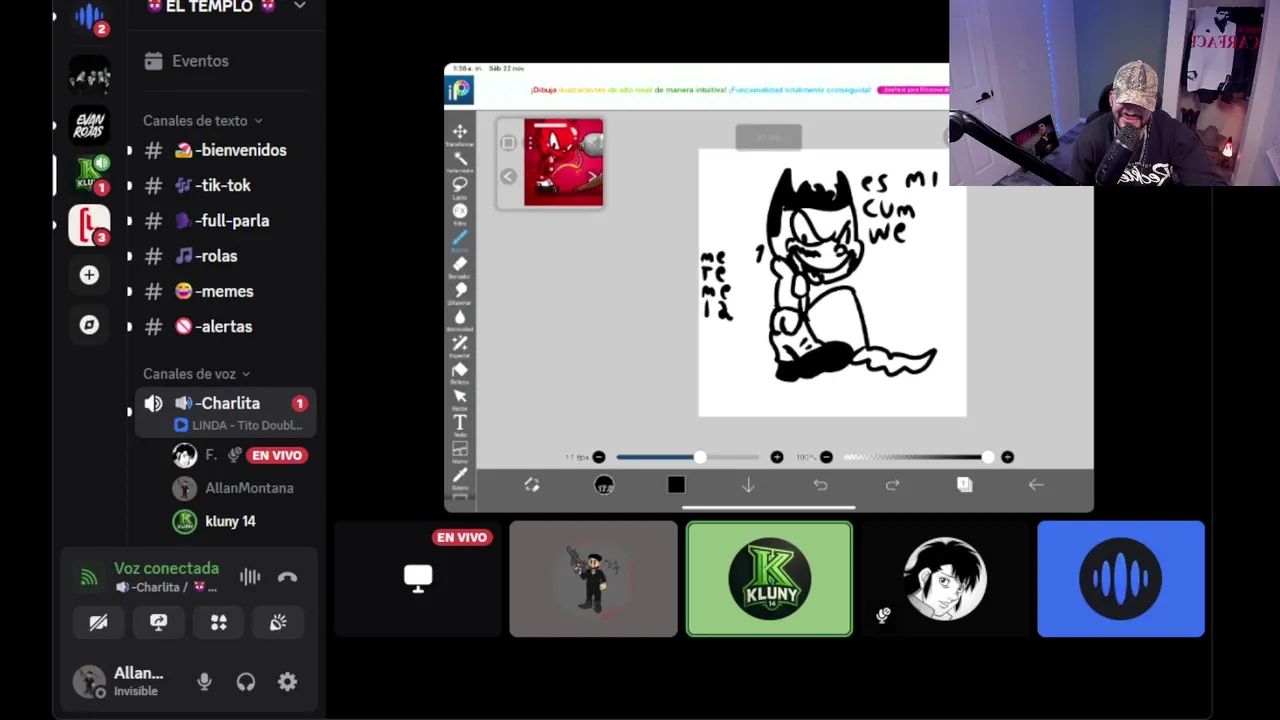The width and height of the screenshot is (1280, 720).
Task: Collapse the Canales de texto category
Action: tap(202, 121)
